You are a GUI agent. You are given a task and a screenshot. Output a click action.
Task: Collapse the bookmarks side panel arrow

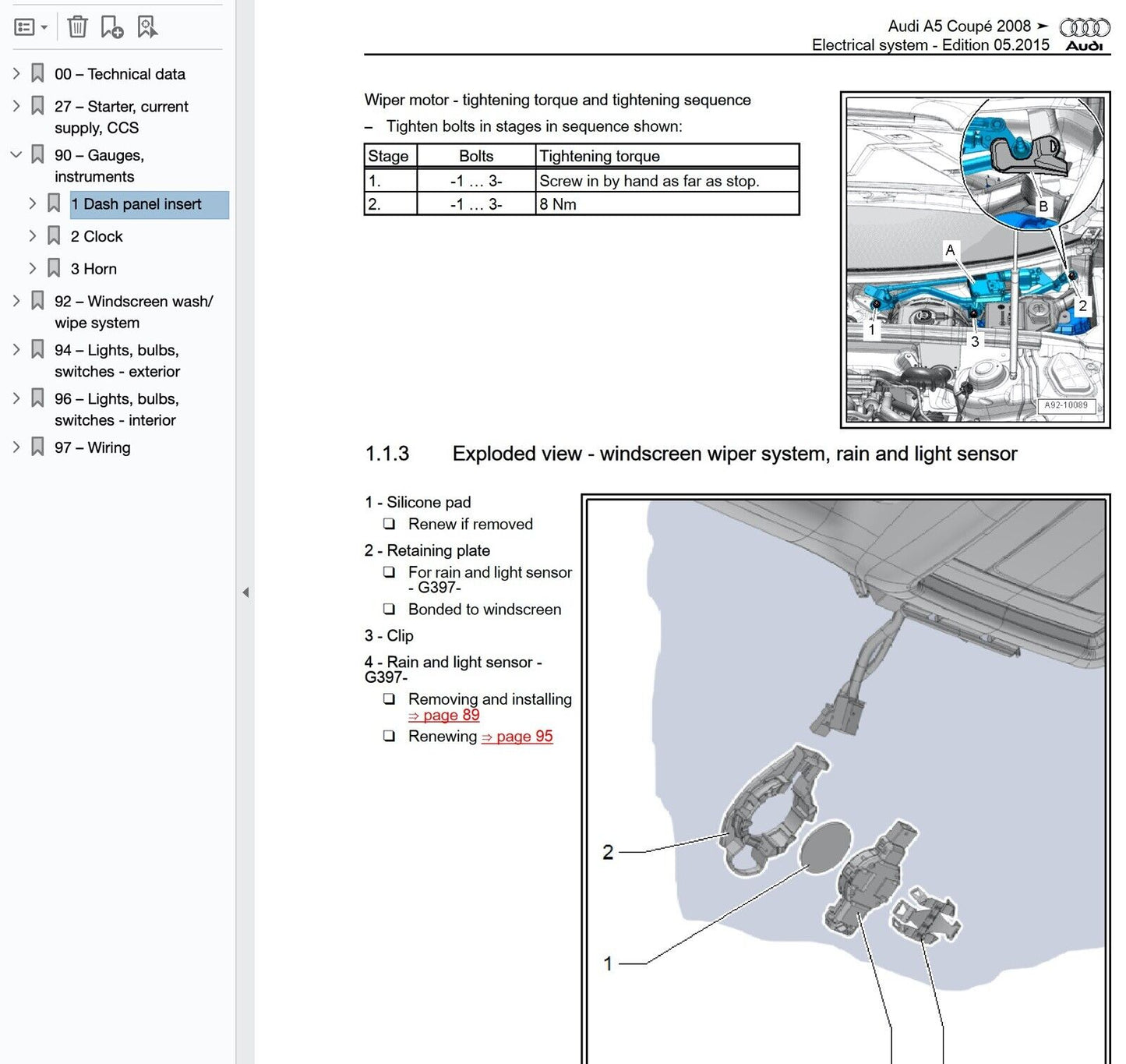pyautogui.click(x=245, y=592)
